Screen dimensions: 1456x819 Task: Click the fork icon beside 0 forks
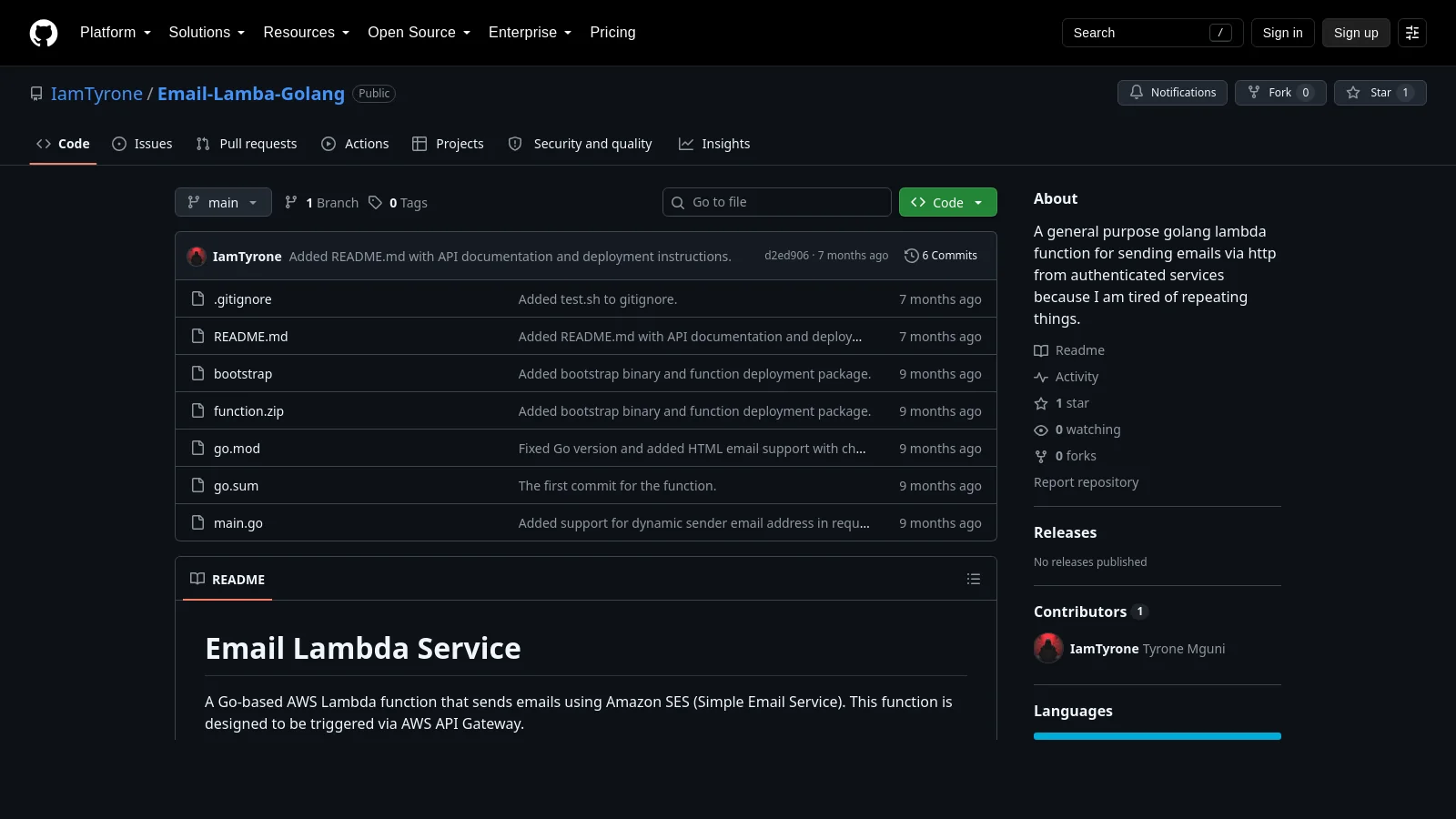pyautogui.click(x=1041, y=456)
